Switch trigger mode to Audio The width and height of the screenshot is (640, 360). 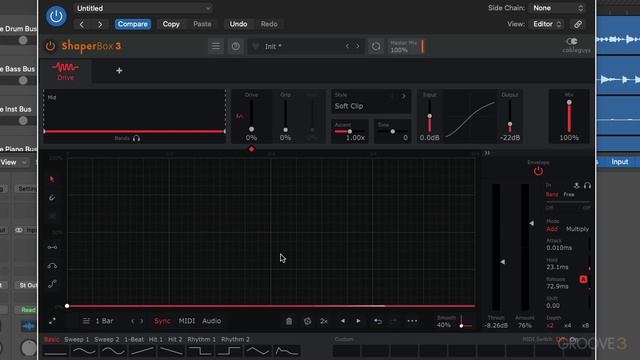[x=211, y=321]
